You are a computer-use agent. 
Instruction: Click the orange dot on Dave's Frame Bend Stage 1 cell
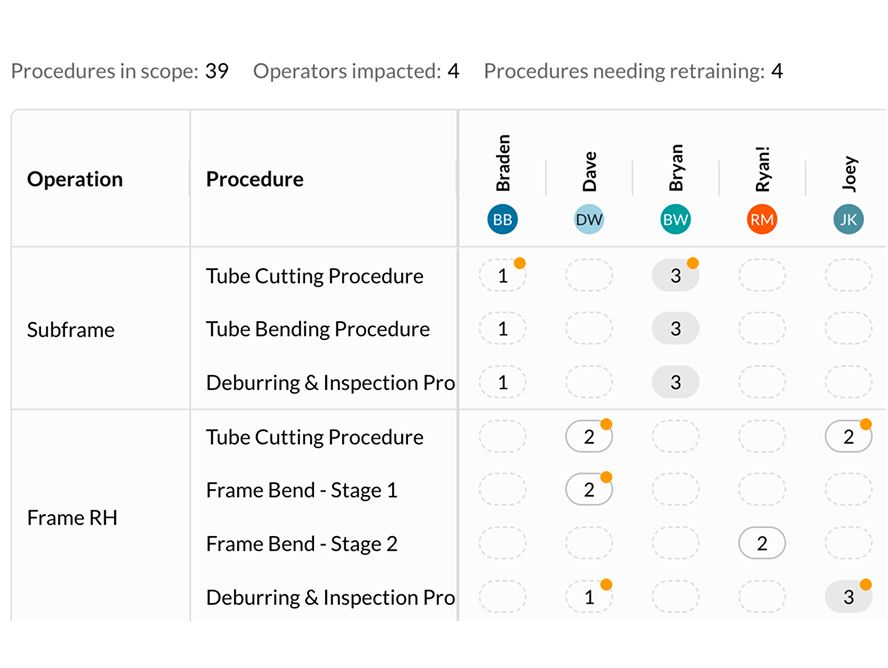pos(607,477)
